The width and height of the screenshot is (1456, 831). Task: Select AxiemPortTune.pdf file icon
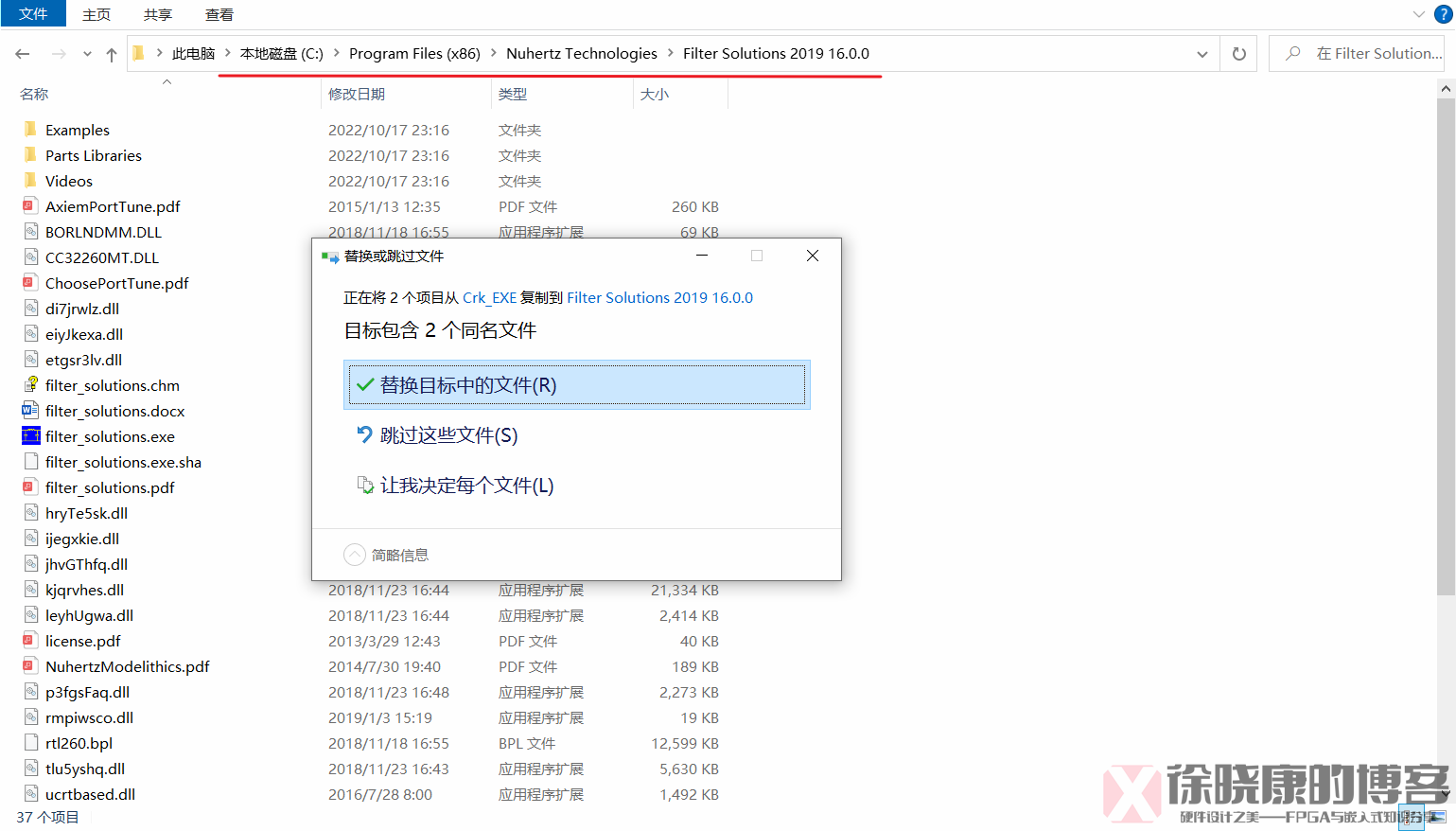pyautogui.click(x=30, y=206)
